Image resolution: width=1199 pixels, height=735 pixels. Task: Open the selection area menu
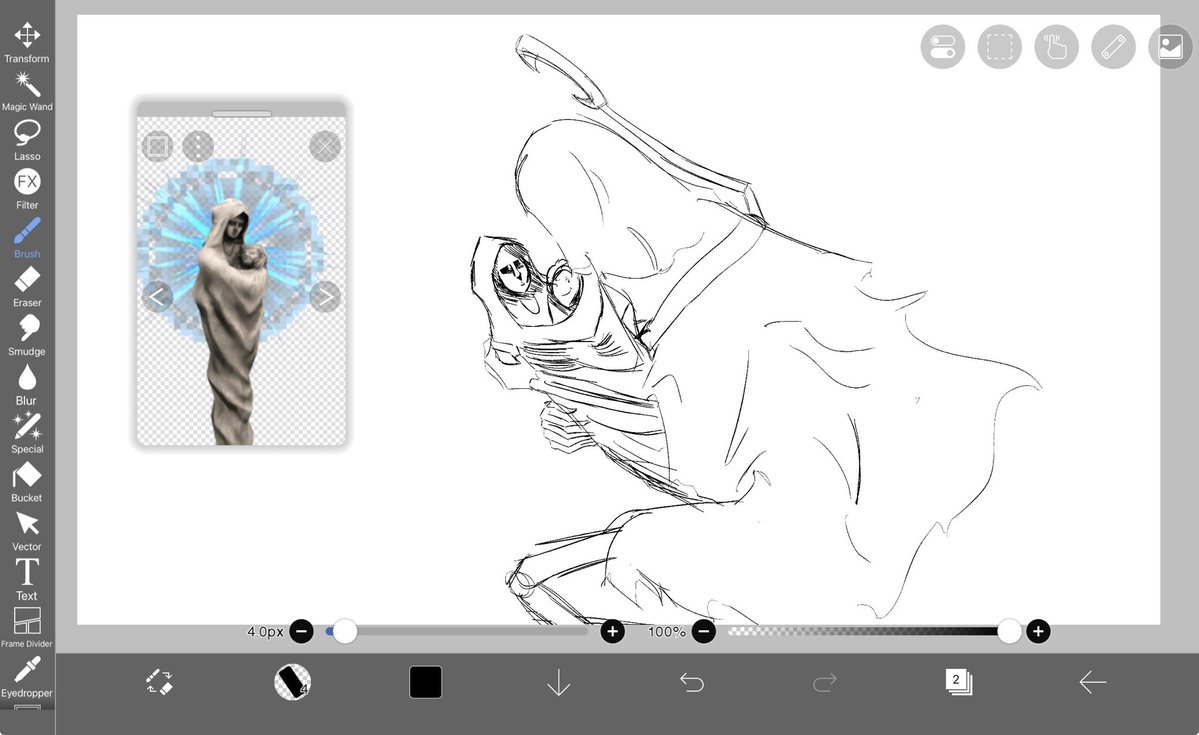pyautogui.click(x=999, y=46)
